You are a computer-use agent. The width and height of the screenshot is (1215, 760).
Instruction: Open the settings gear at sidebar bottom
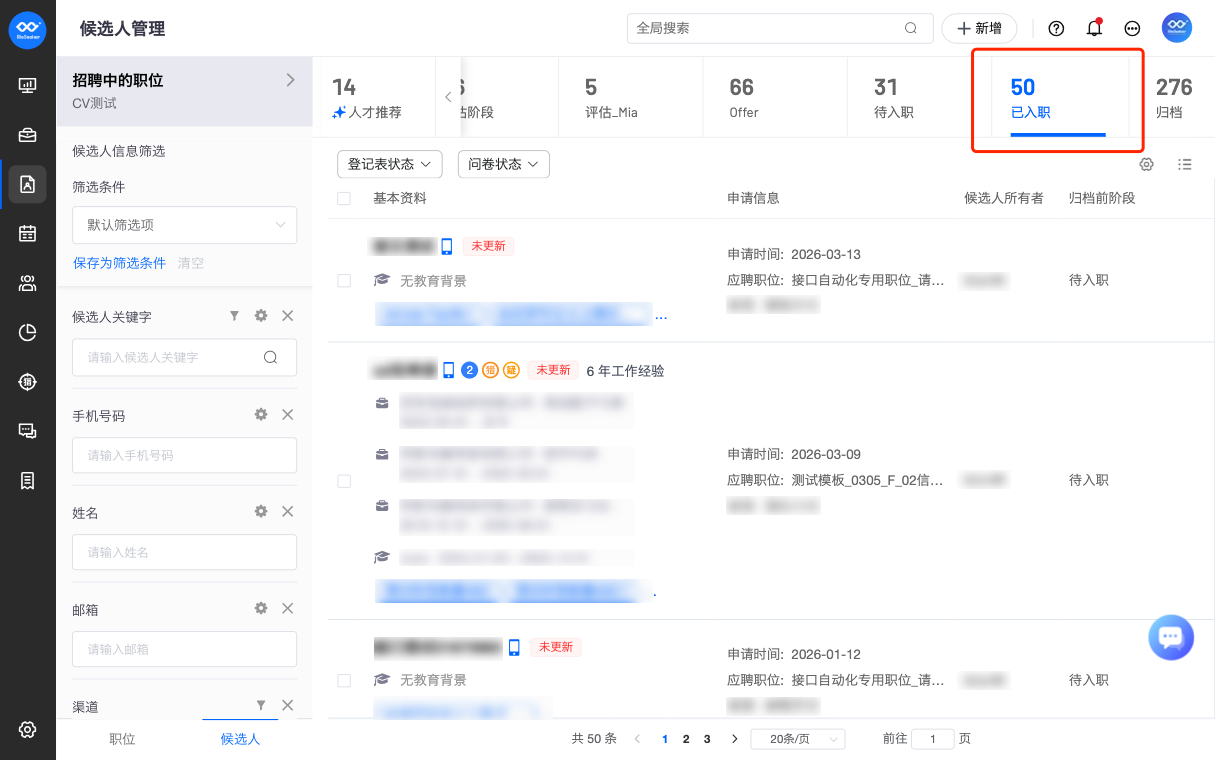[x=28, y=729]
